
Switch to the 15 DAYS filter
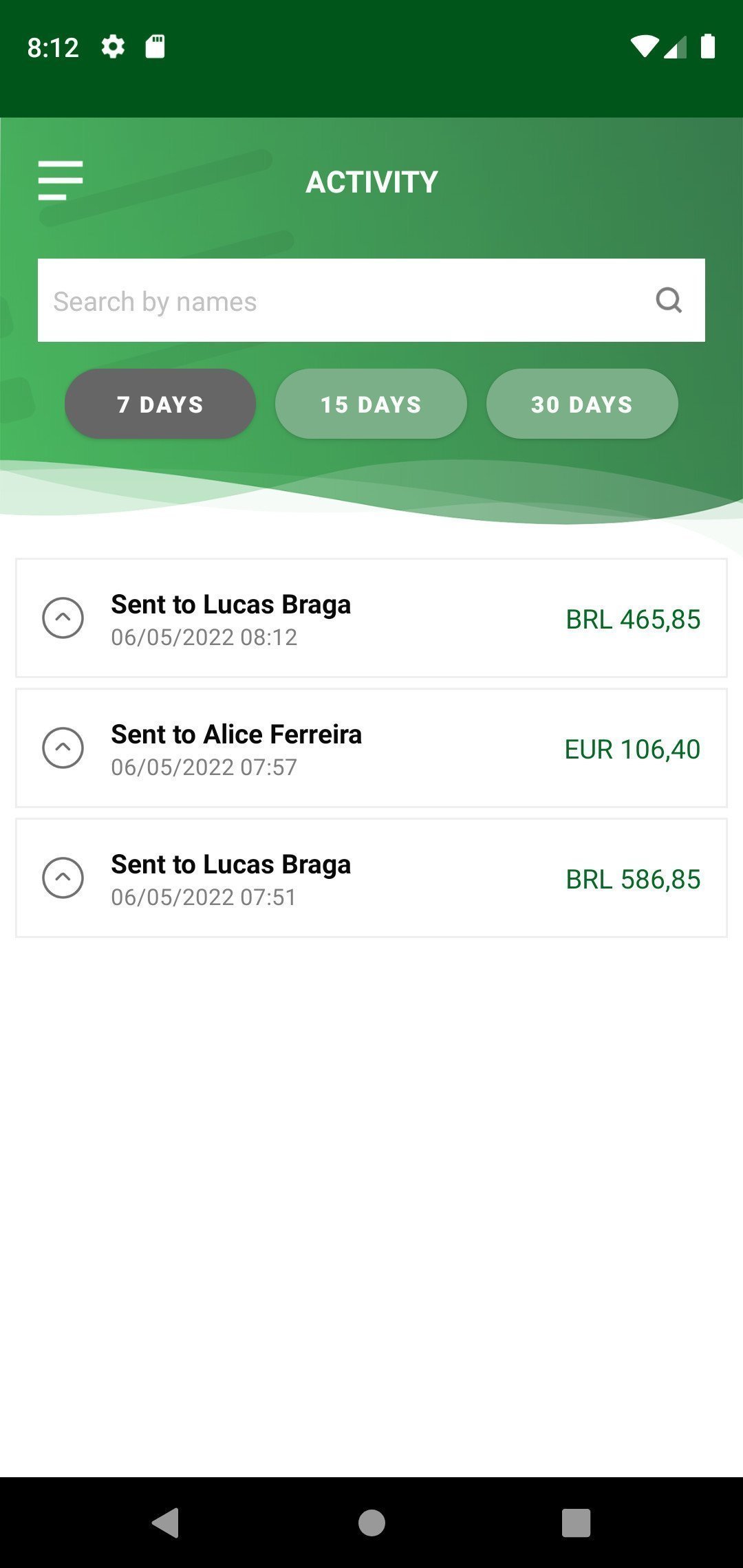tap(371, 404)
